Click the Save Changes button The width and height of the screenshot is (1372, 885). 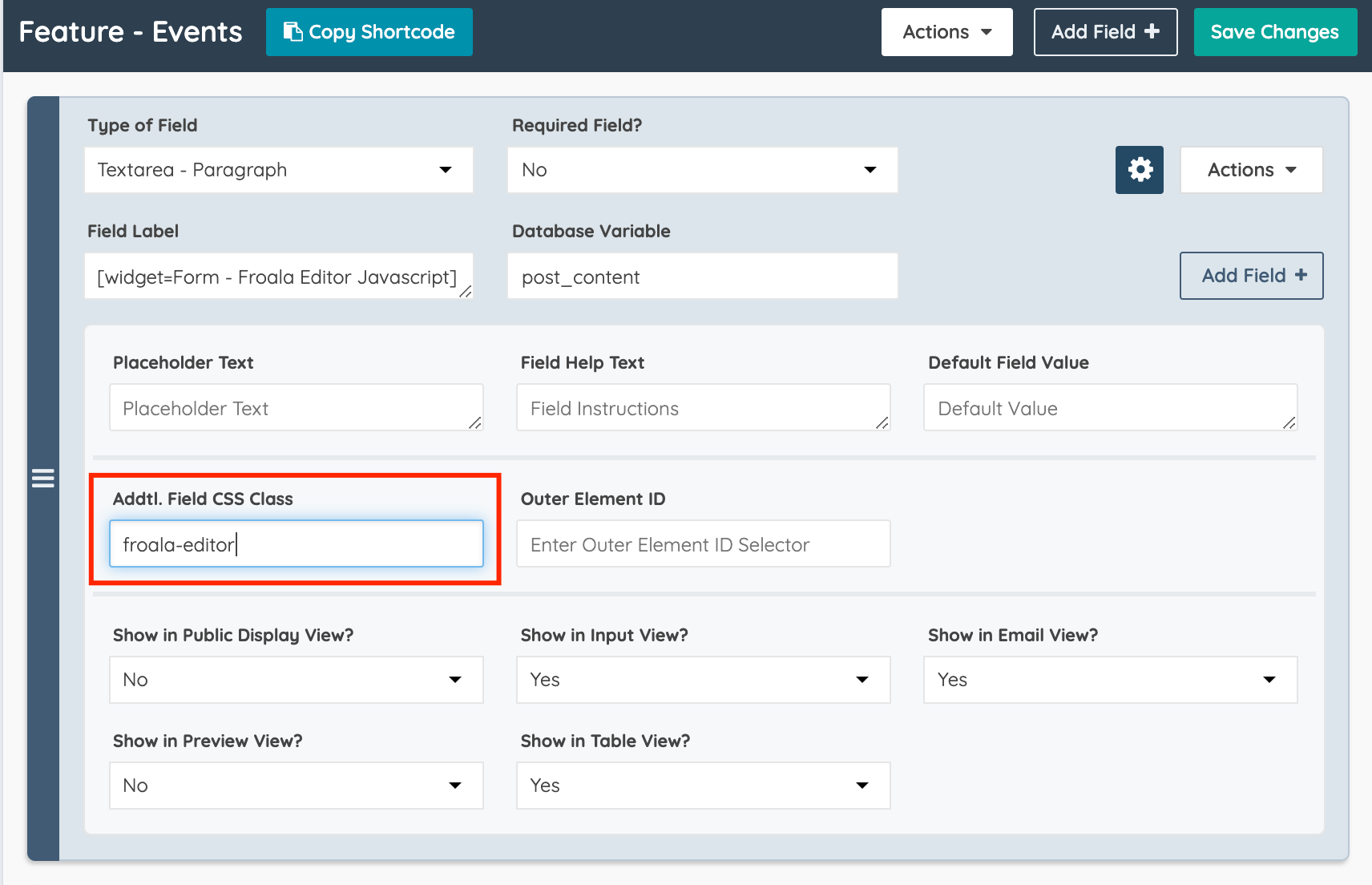click(1274, 31)
